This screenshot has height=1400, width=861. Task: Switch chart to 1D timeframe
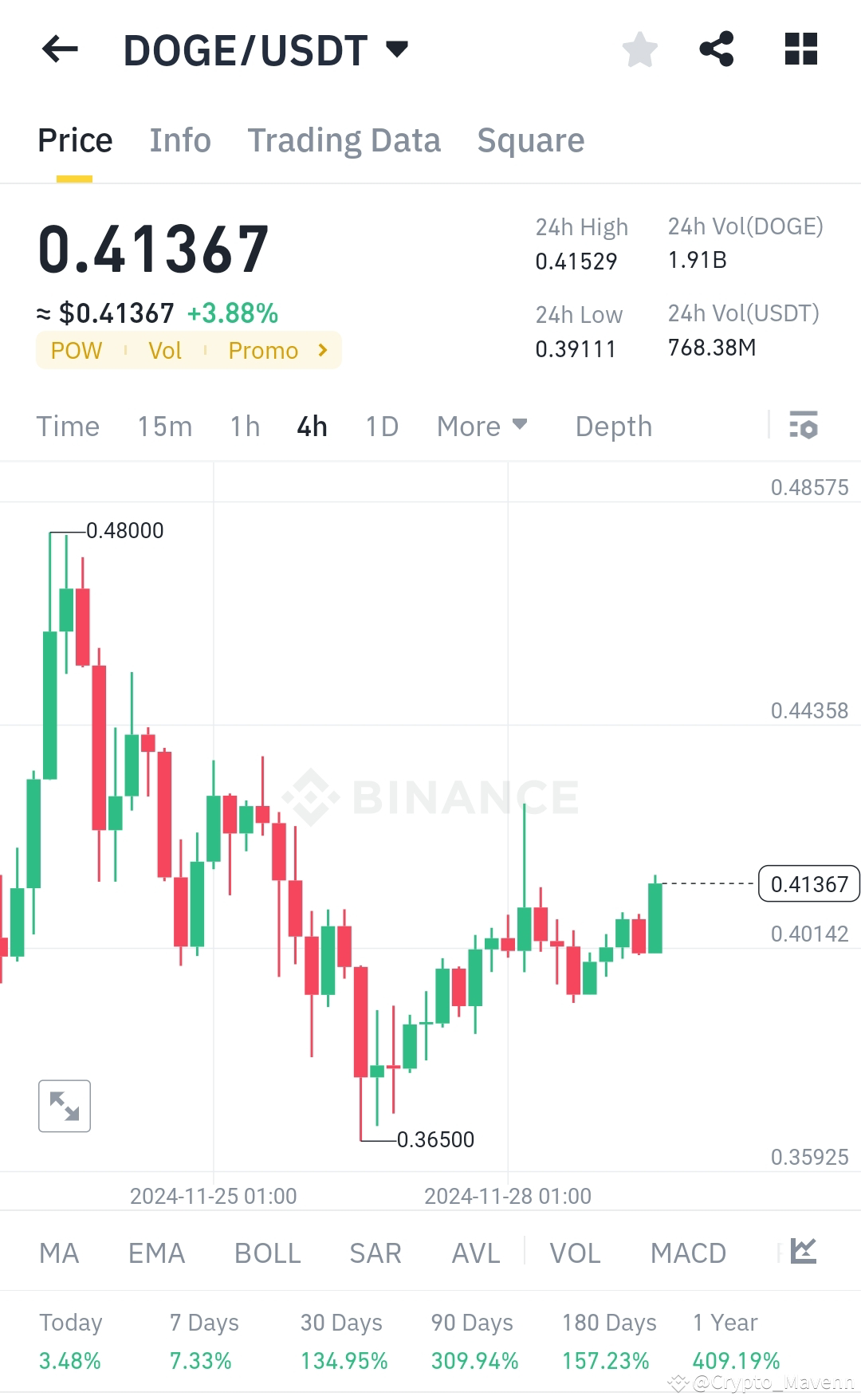coord(381,427)
